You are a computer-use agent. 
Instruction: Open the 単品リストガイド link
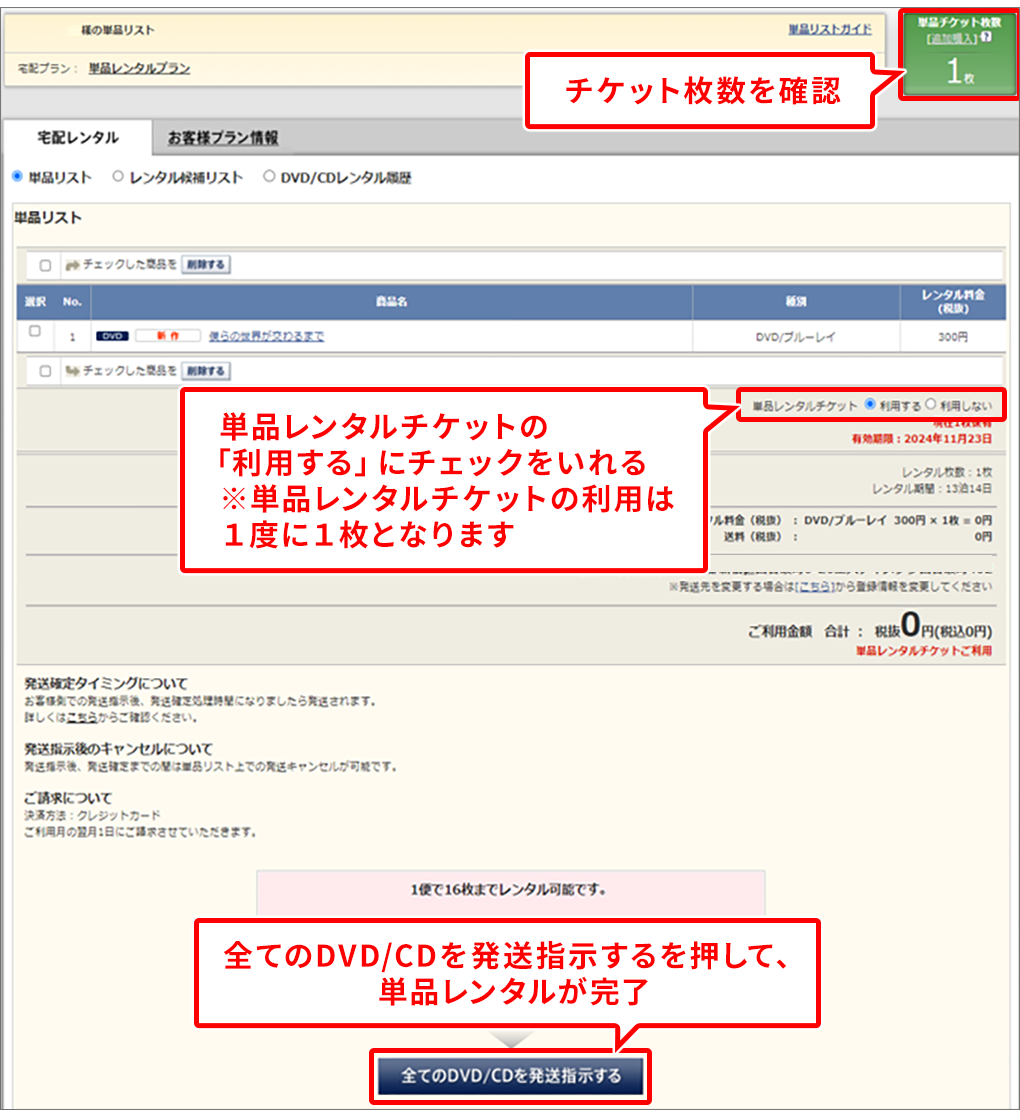click(x=829, y=30)
